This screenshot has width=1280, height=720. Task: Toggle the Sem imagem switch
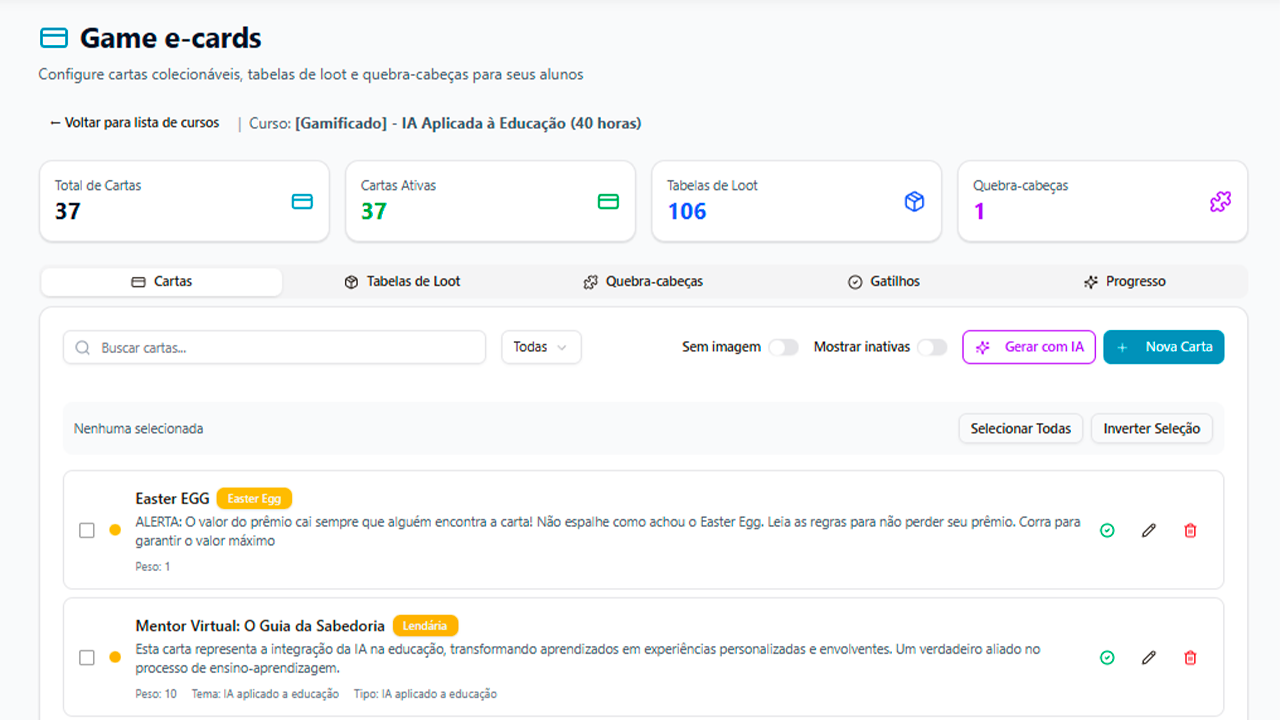783,347
